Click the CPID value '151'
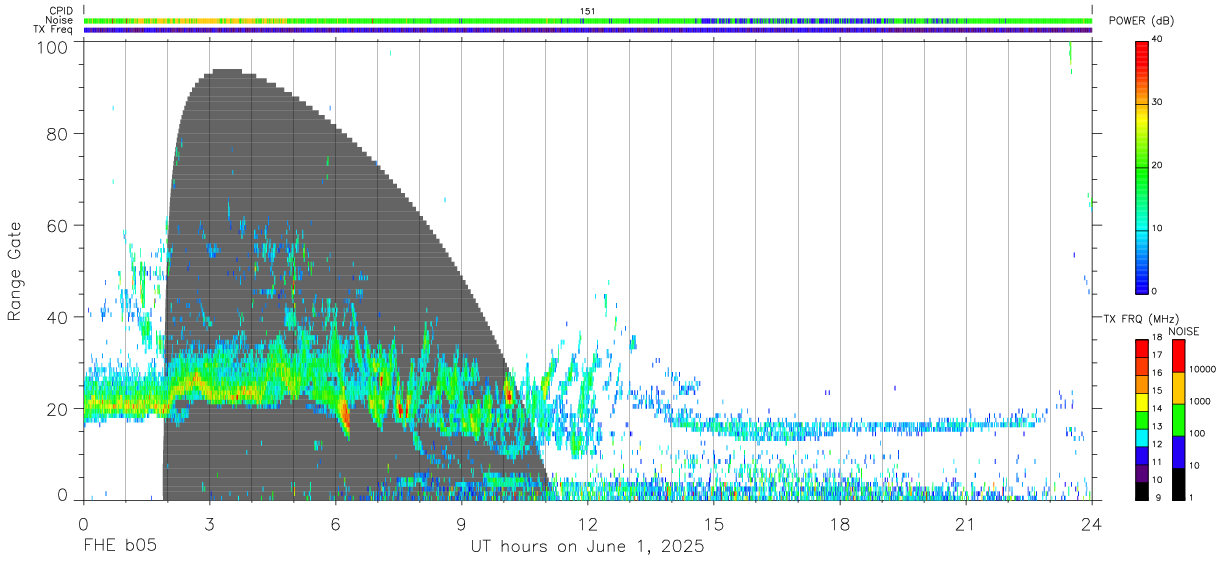The height and width of the screenshot is (567, 1228). click(x=588, y=11)
